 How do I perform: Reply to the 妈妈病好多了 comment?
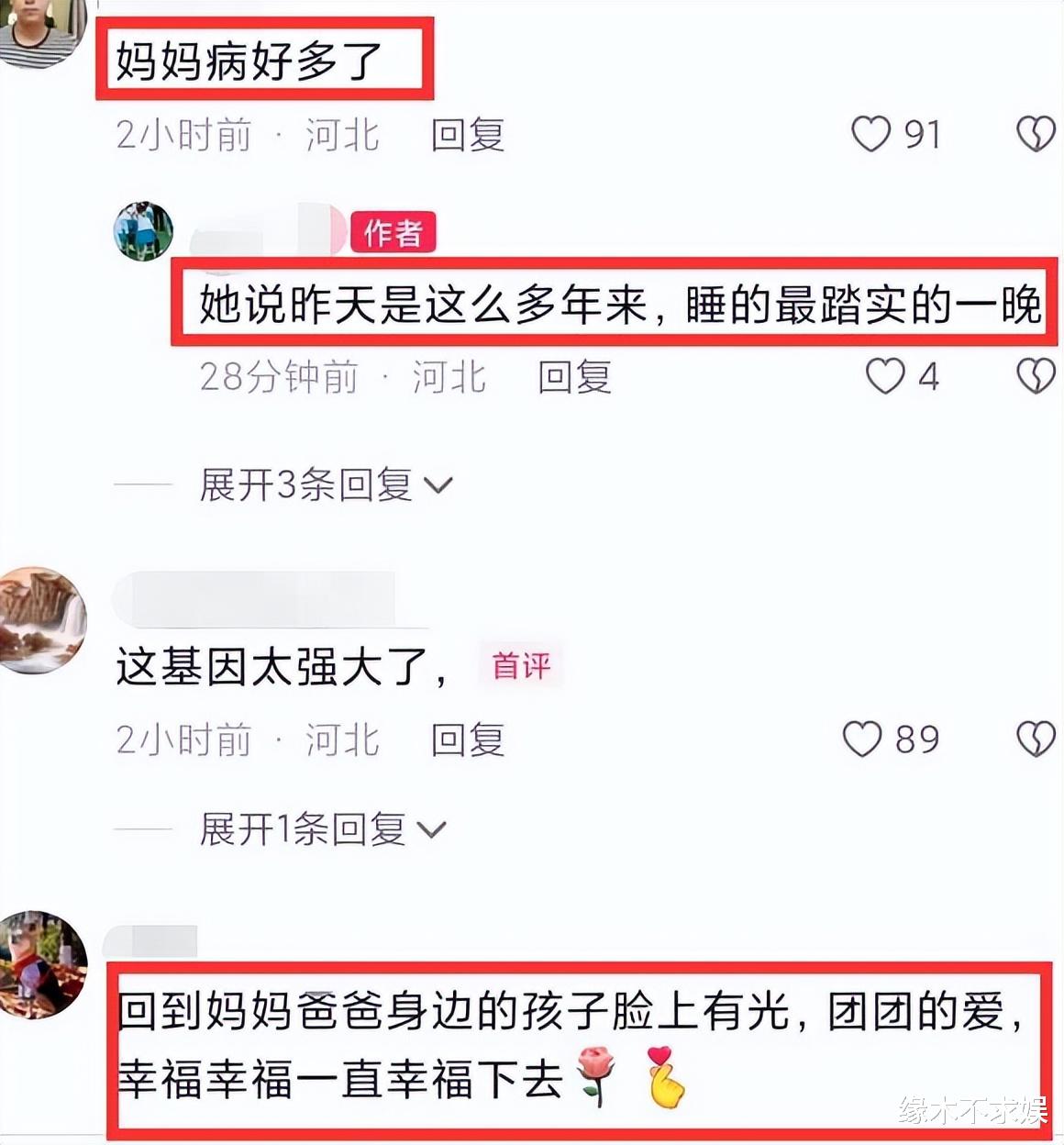(468, 135)
